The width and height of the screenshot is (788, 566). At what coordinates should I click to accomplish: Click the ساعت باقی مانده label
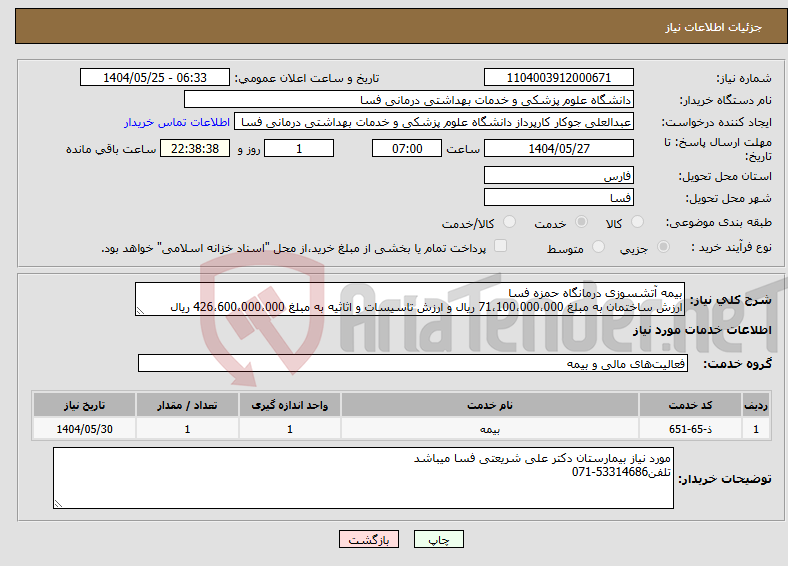coord(111,149)
